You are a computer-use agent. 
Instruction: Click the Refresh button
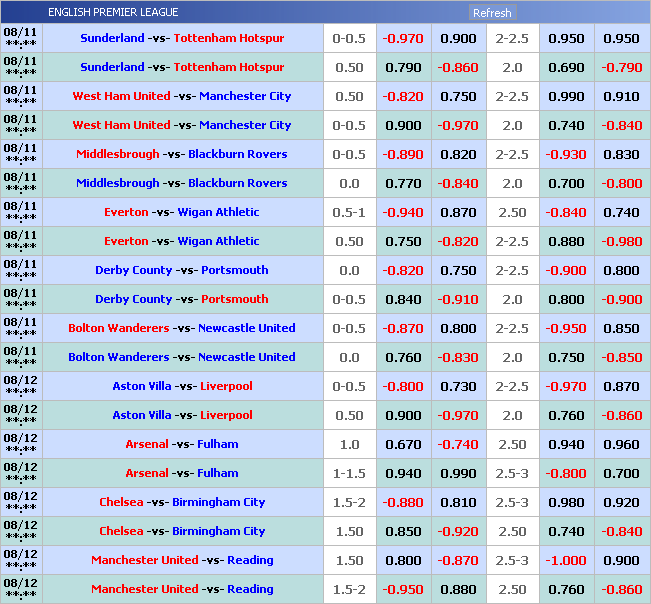492,13
